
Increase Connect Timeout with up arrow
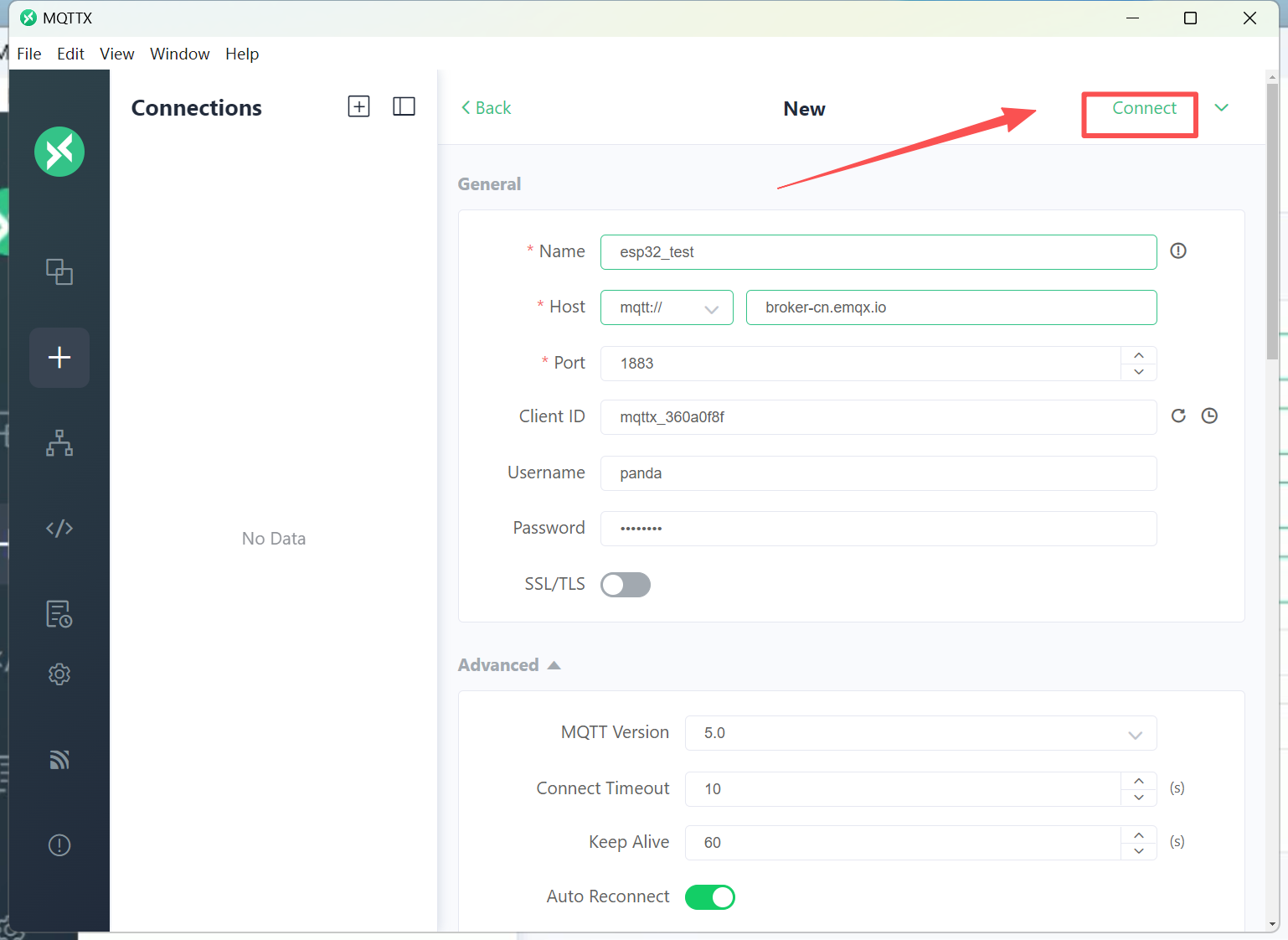1139,781
